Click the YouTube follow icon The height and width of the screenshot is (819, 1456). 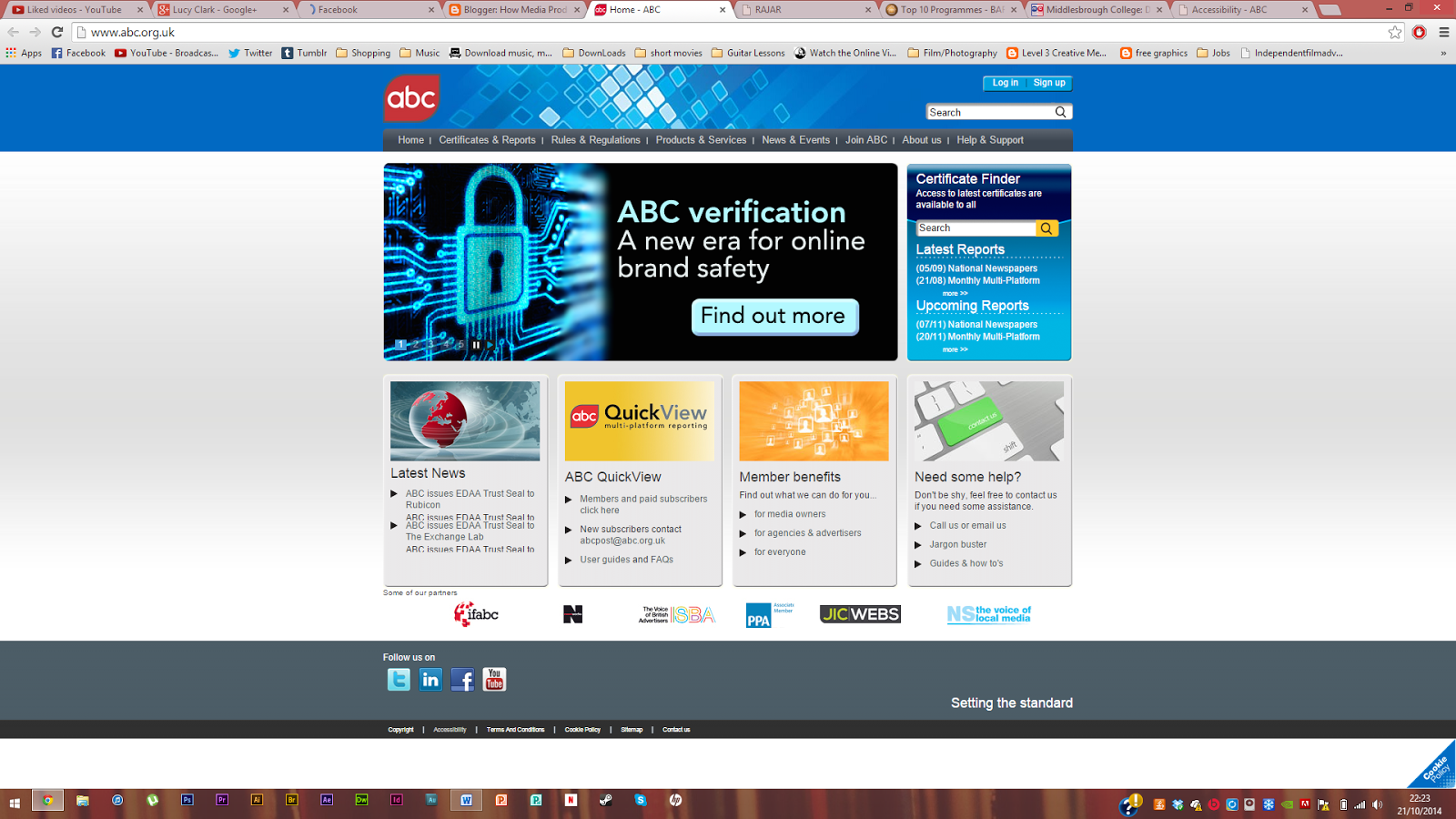[x=494, y=680]
